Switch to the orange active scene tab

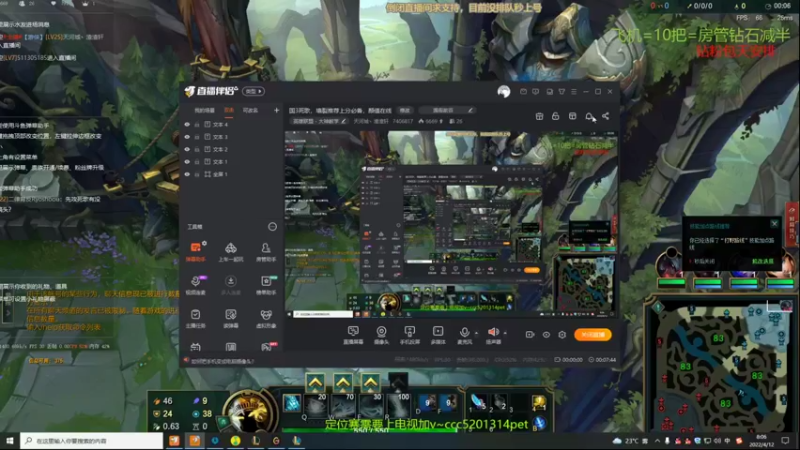coord(229,110)
